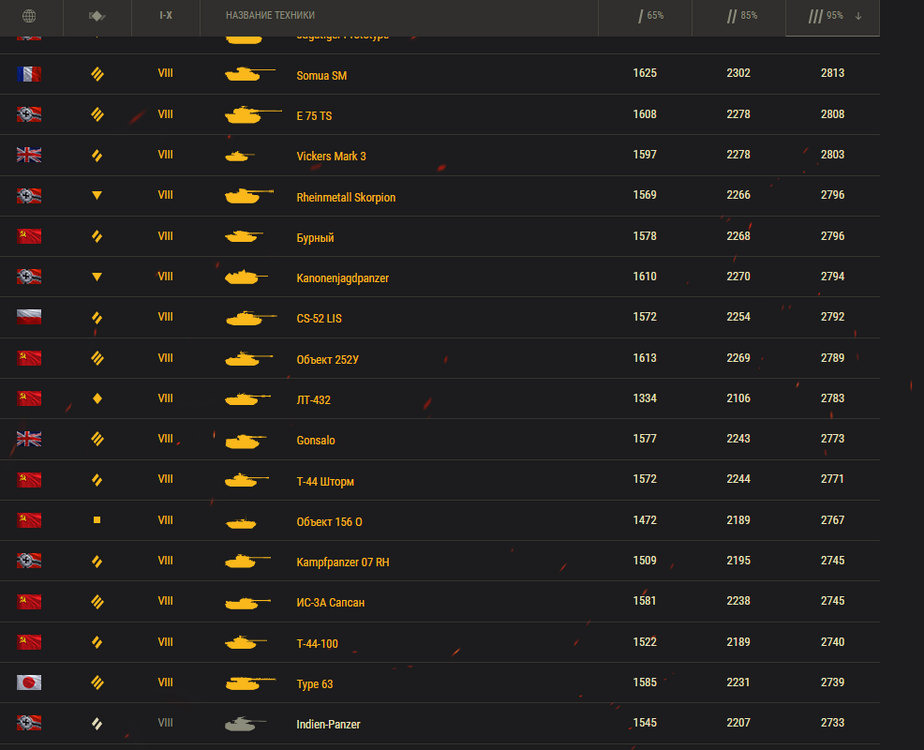The height and width of the screenshot is (750, 924).
Task: Open the E 75 TS tank link
Action: (x=314, y=116)
